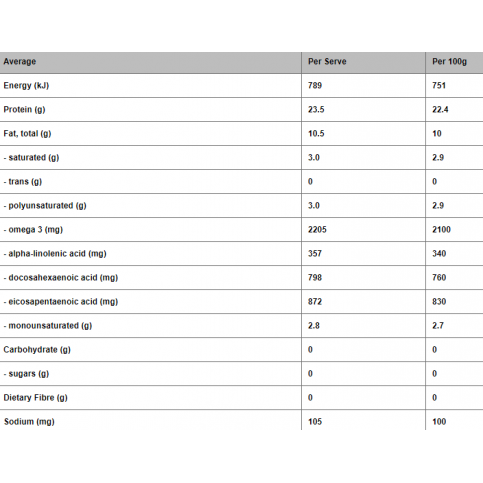Click the Fat, total (g) label

click(x=27, y=134)
